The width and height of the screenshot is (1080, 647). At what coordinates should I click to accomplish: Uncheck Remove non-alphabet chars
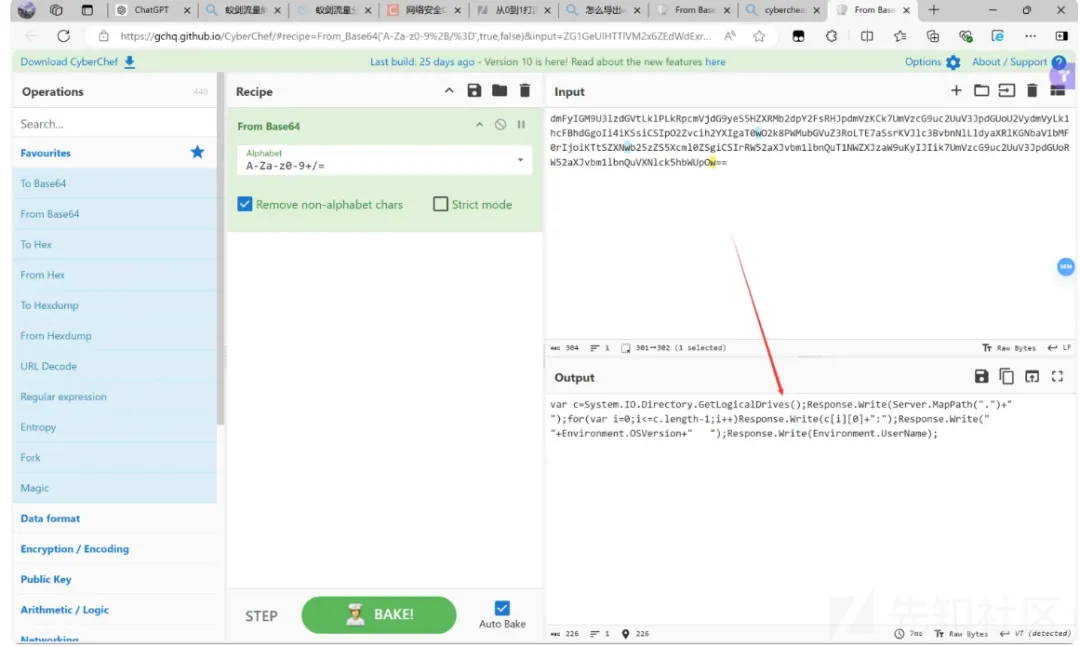pyautogui.click(x=245, y=204)
